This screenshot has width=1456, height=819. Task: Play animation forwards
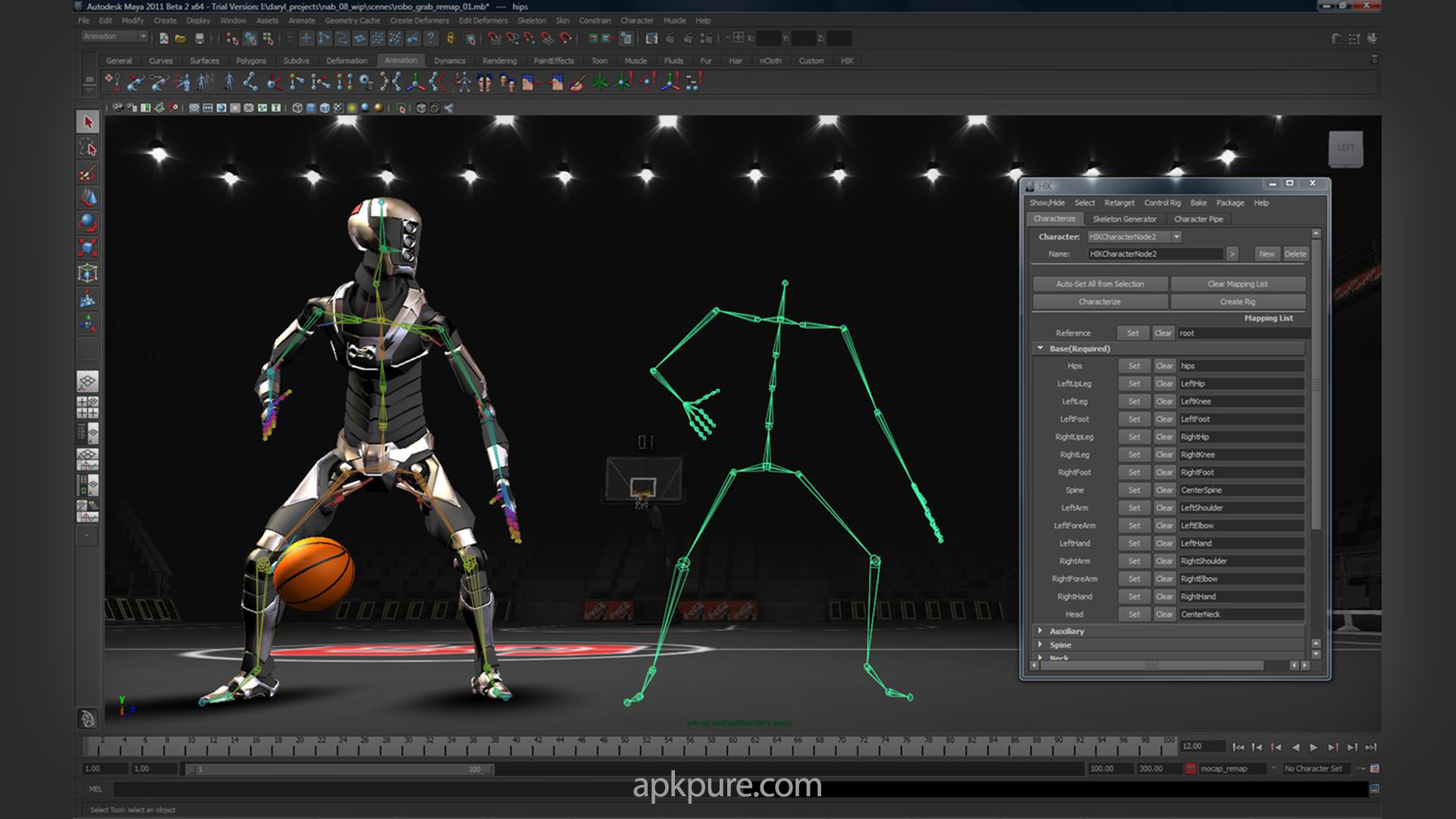(x=1314, y=747)
